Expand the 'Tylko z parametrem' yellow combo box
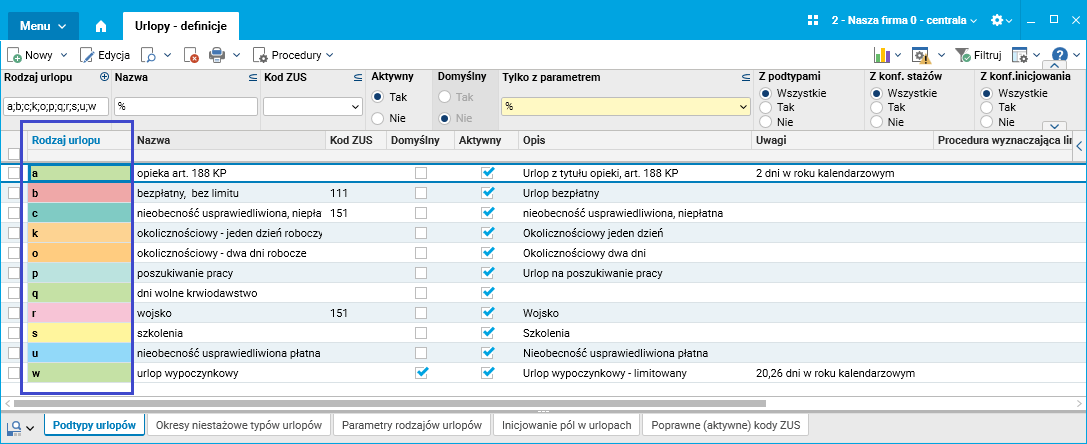The image size is (1087, 444). click(743, 106)
